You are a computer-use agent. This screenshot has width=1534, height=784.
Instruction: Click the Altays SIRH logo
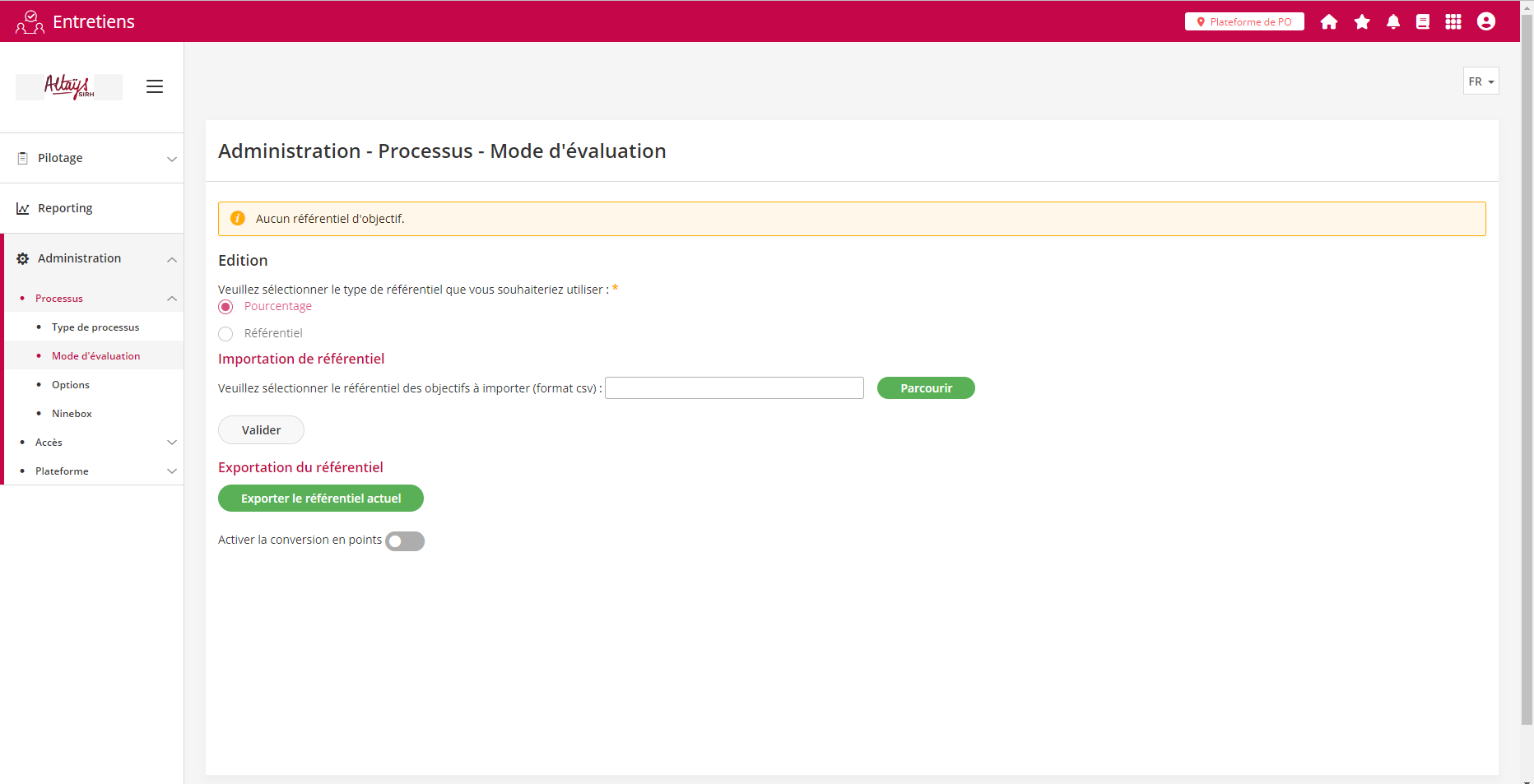tap(69, 86)
